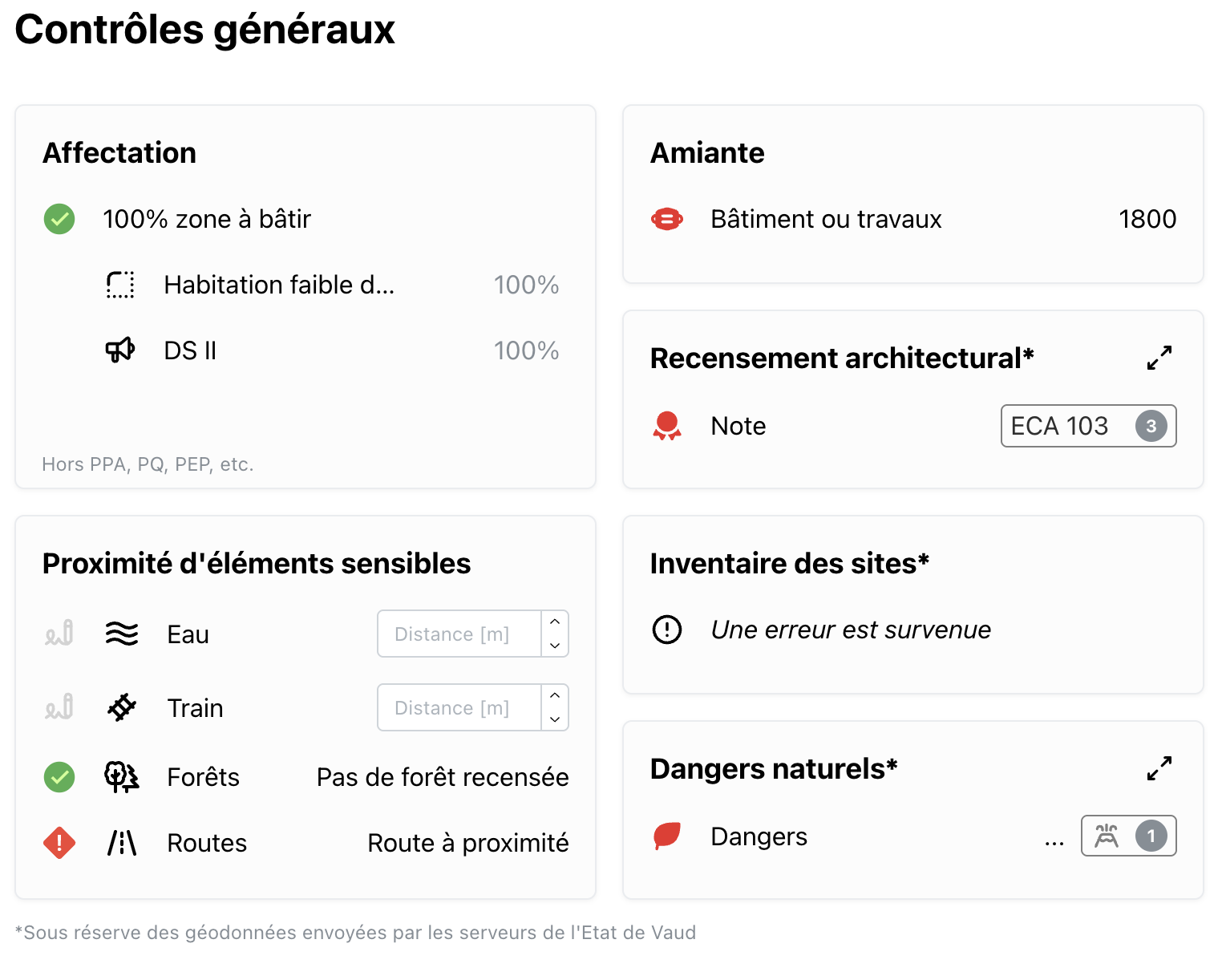The height and width of the screenshot is (980, 1222).
Task: Expand the Recensement architectural panel
Action: 1159,358
